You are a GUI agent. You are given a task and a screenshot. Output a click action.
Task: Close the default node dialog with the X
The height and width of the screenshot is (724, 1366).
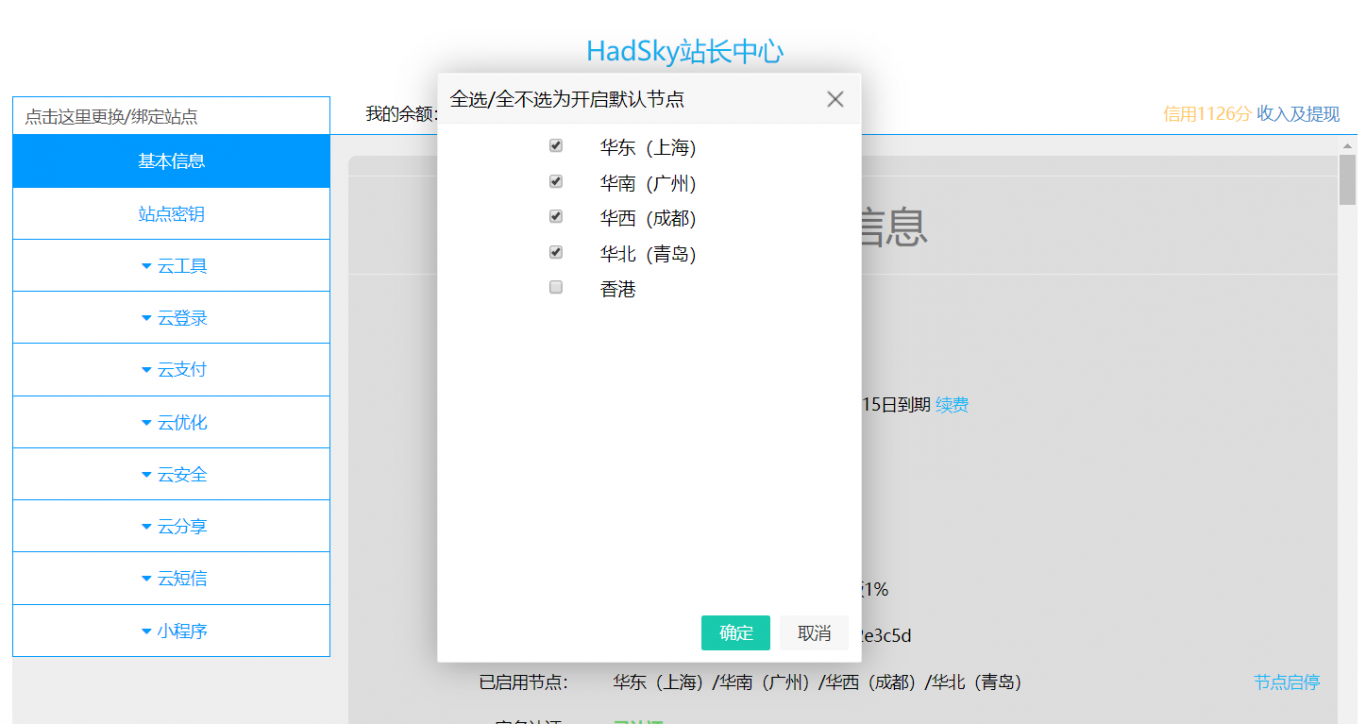click(x=835, y=99)
